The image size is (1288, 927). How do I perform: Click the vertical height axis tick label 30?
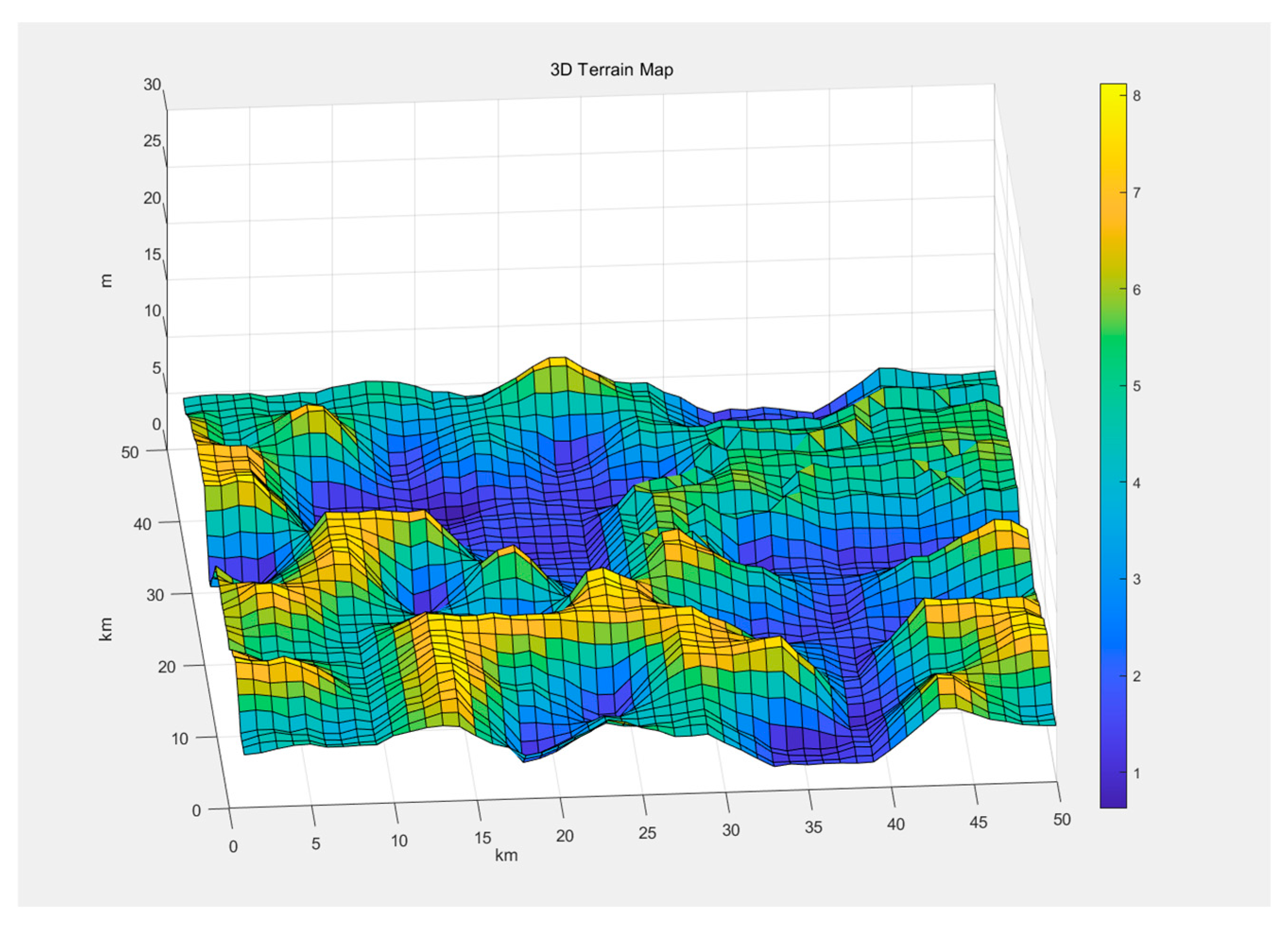pos(152,85)
